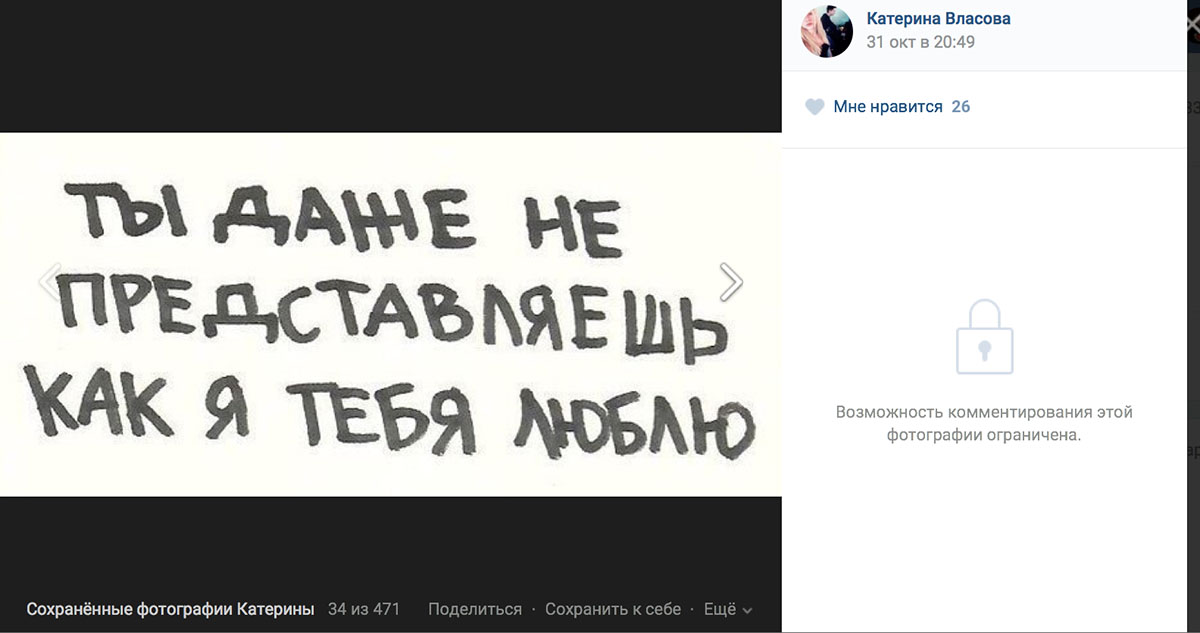Open Катерина Власова's avatar picture
The height and width of the screenshot is (633, 1200).
pos(827,30)
